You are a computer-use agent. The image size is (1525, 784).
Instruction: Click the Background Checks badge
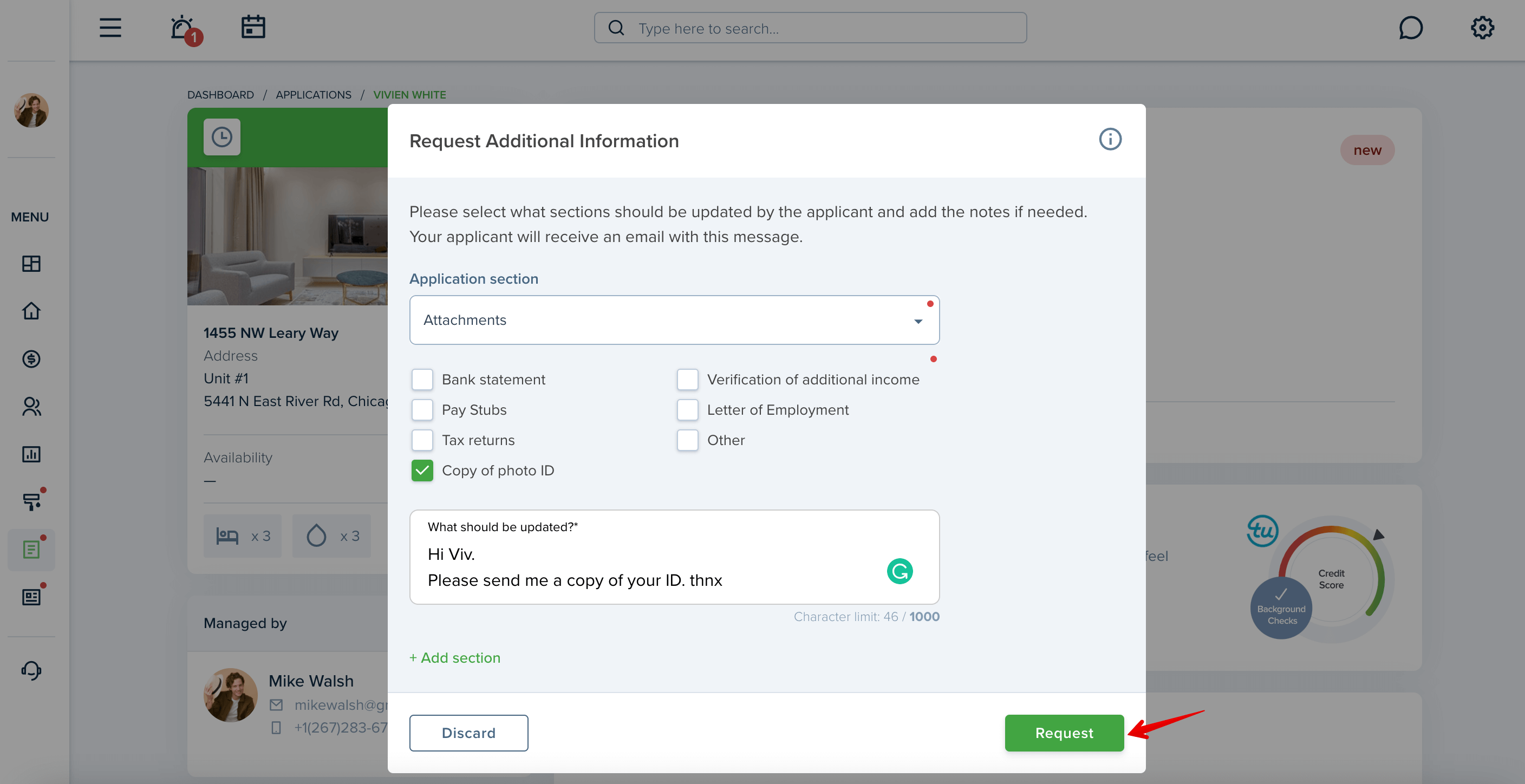1281,608
